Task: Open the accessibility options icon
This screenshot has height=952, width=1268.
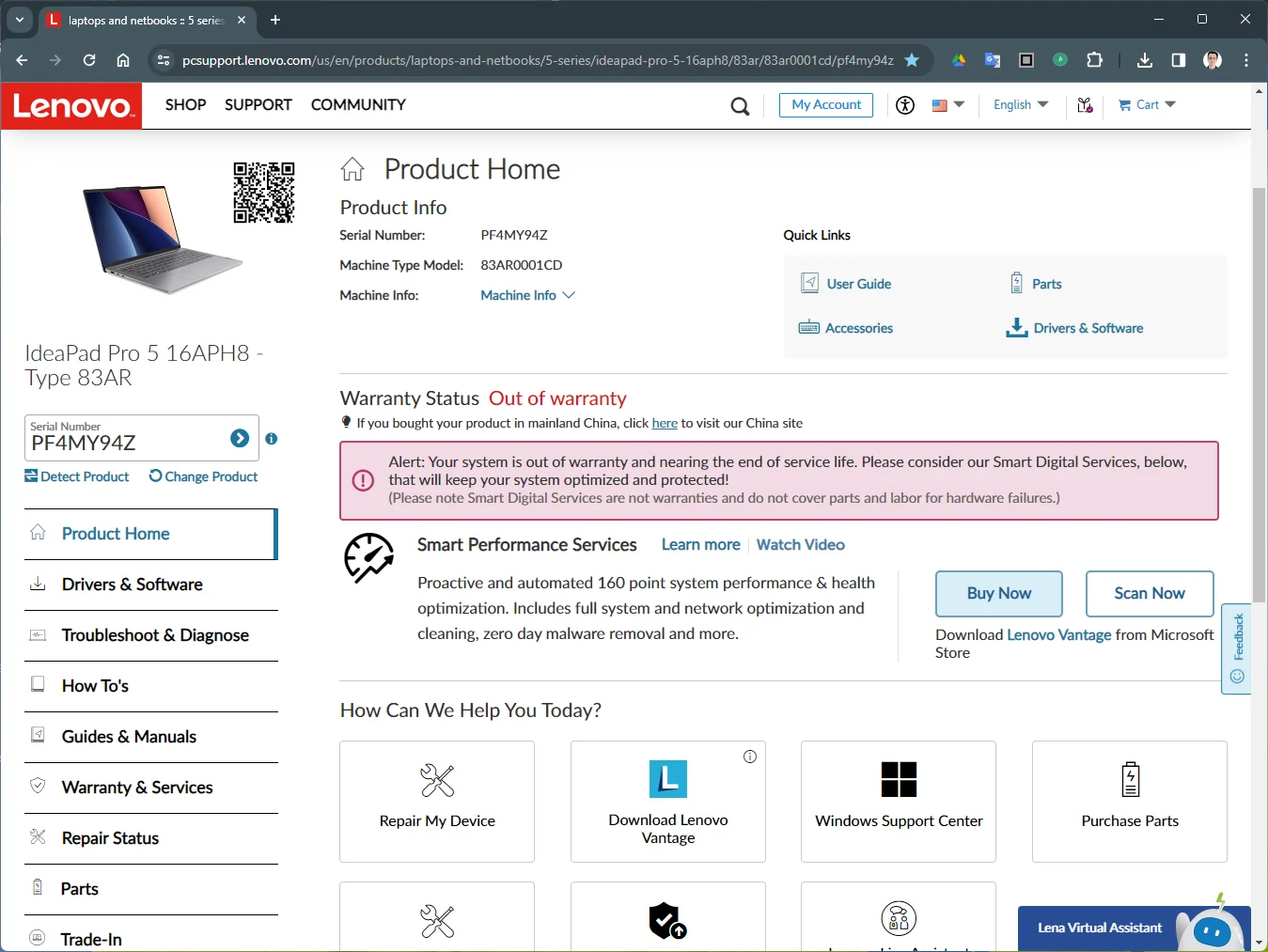Action: point(905,105)
